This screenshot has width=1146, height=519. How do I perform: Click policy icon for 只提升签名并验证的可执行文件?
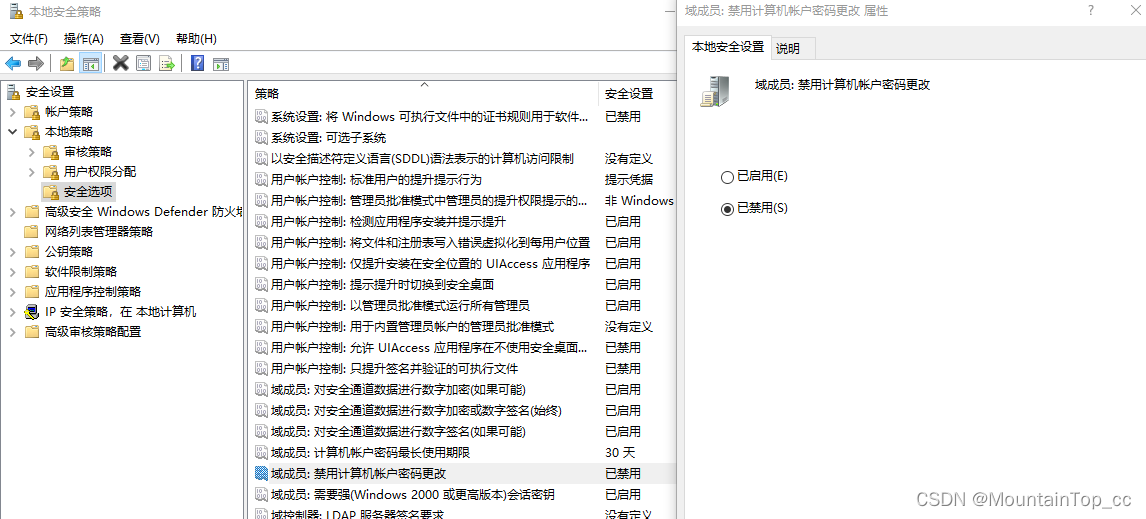(x=262, y=368)
